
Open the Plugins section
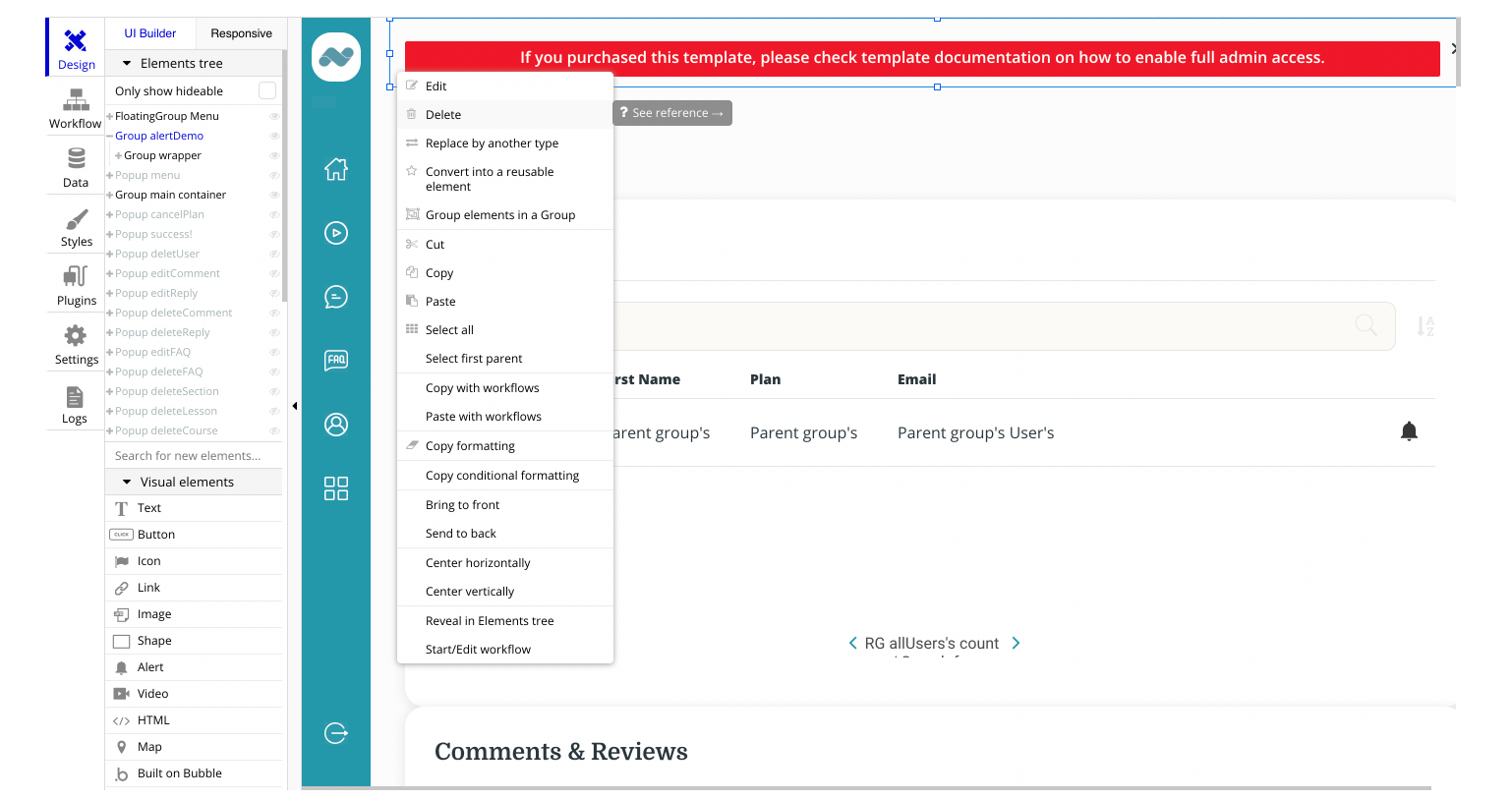76,285
